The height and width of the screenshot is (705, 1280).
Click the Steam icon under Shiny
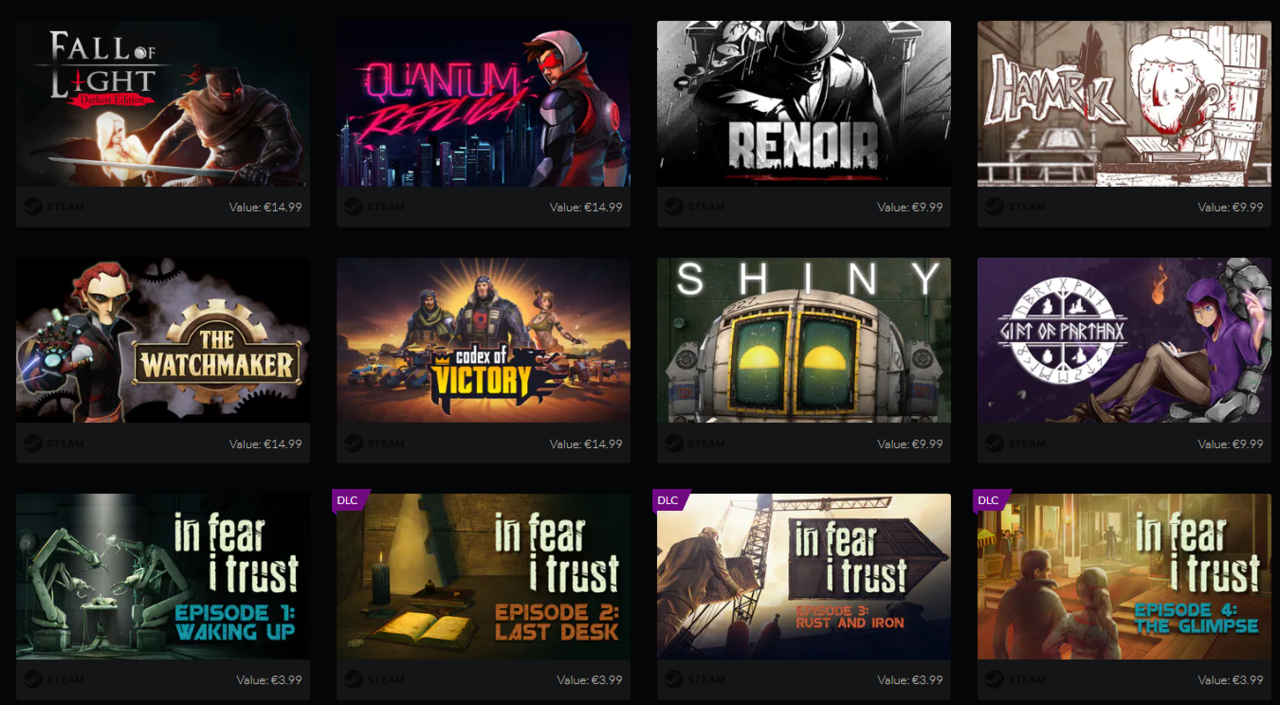pos(674,443)
